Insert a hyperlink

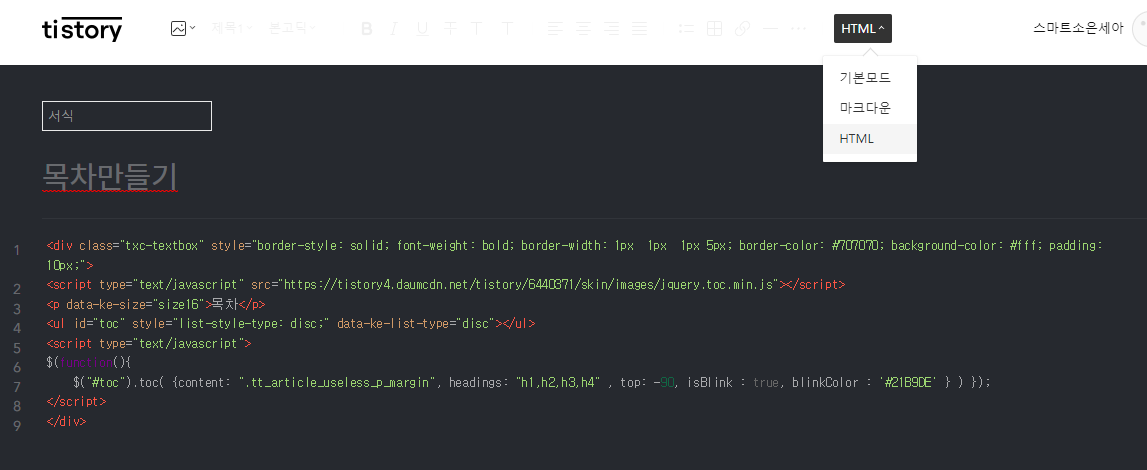coord(742,29)
